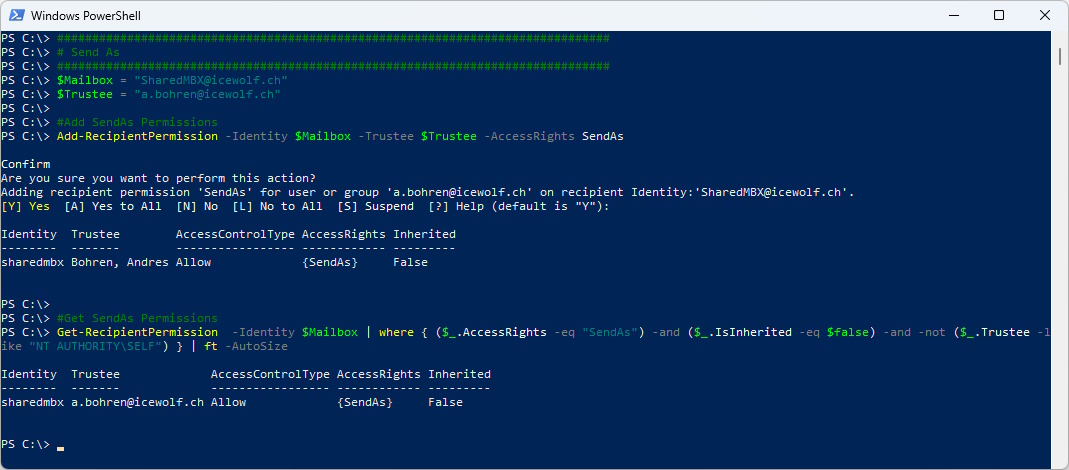This screenshot has width=1069, height=470.
Task: Click the Windows PowerShell title text
Action: pyautogui.click(x=87, y=15)
